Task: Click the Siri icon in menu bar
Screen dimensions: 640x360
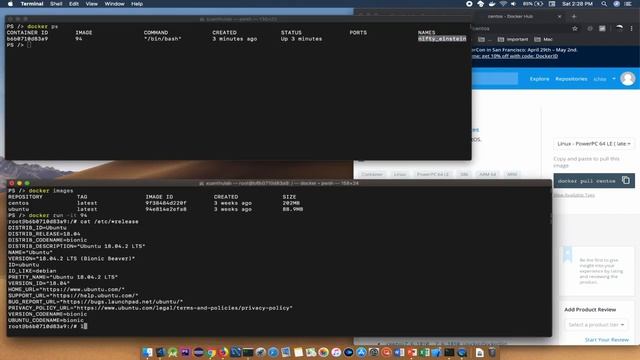Action: point(616,4)
